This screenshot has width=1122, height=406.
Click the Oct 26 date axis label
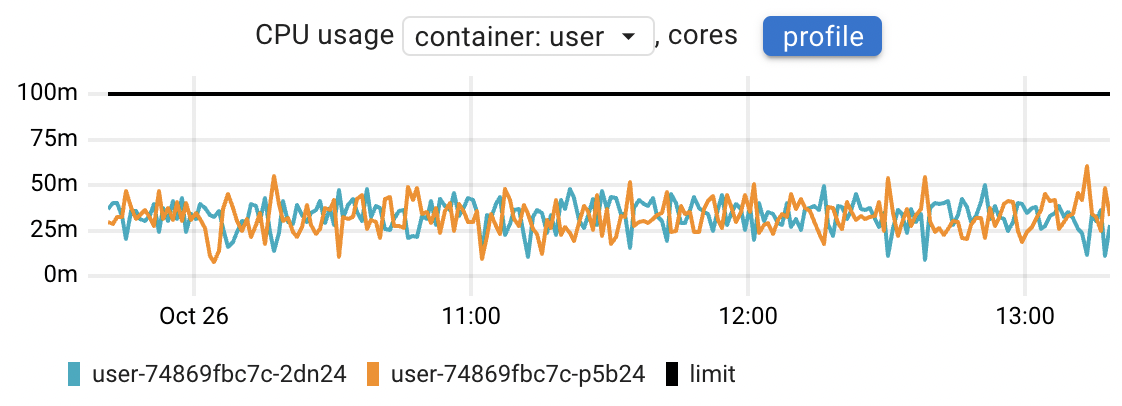click(194, 316)
